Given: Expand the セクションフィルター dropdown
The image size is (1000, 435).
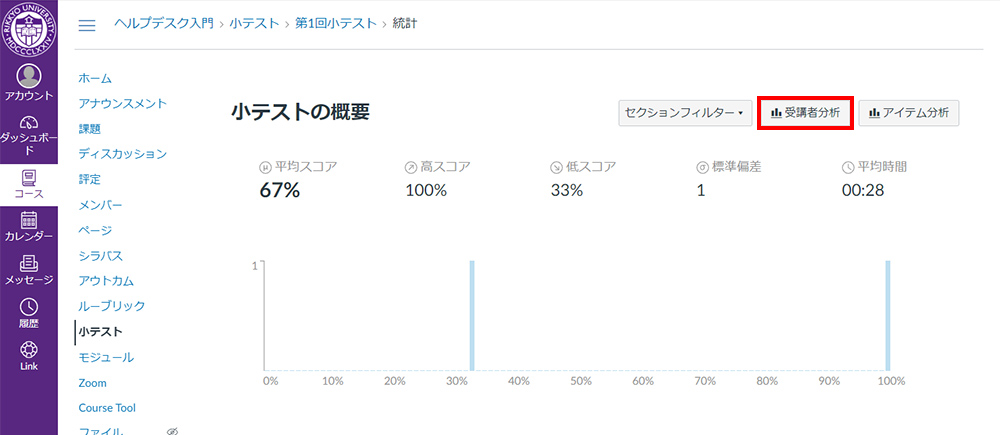Looking at the screenshot, I should point(685,113).
